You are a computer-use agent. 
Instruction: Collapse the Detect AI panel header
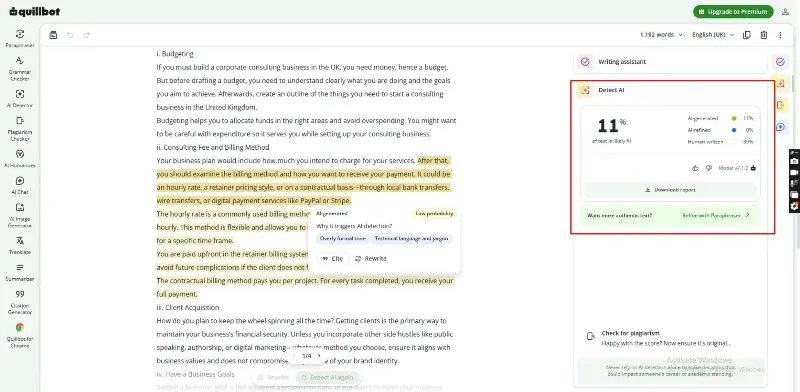tap(670, 90)
